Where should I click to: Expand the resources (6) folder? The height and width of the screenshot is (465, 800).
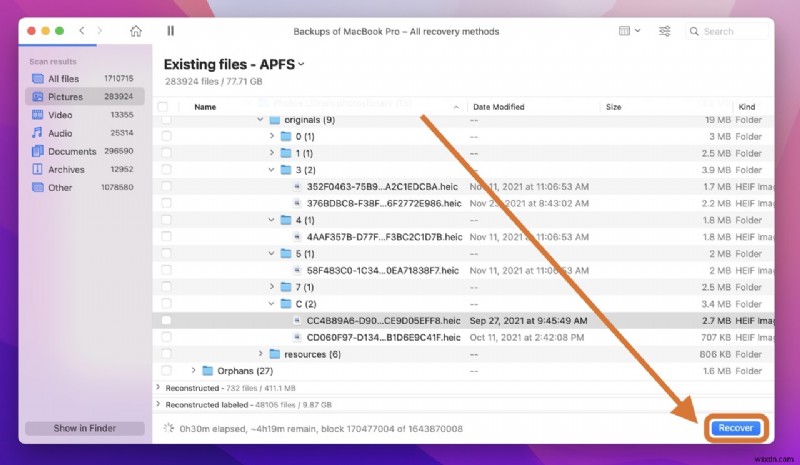[260, 354]
